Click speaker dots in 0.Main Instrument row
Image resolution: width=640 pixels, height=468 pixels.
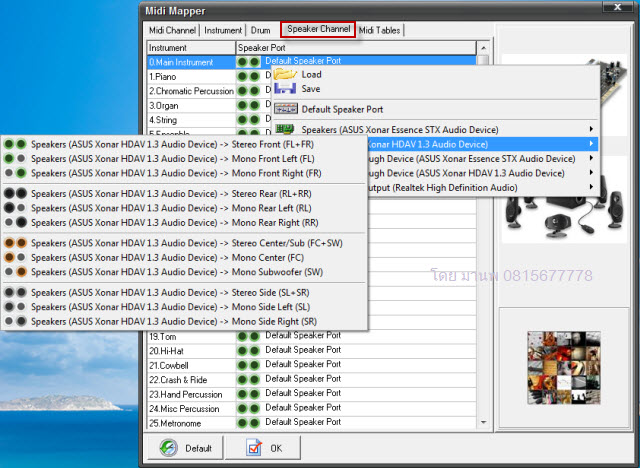249,62
